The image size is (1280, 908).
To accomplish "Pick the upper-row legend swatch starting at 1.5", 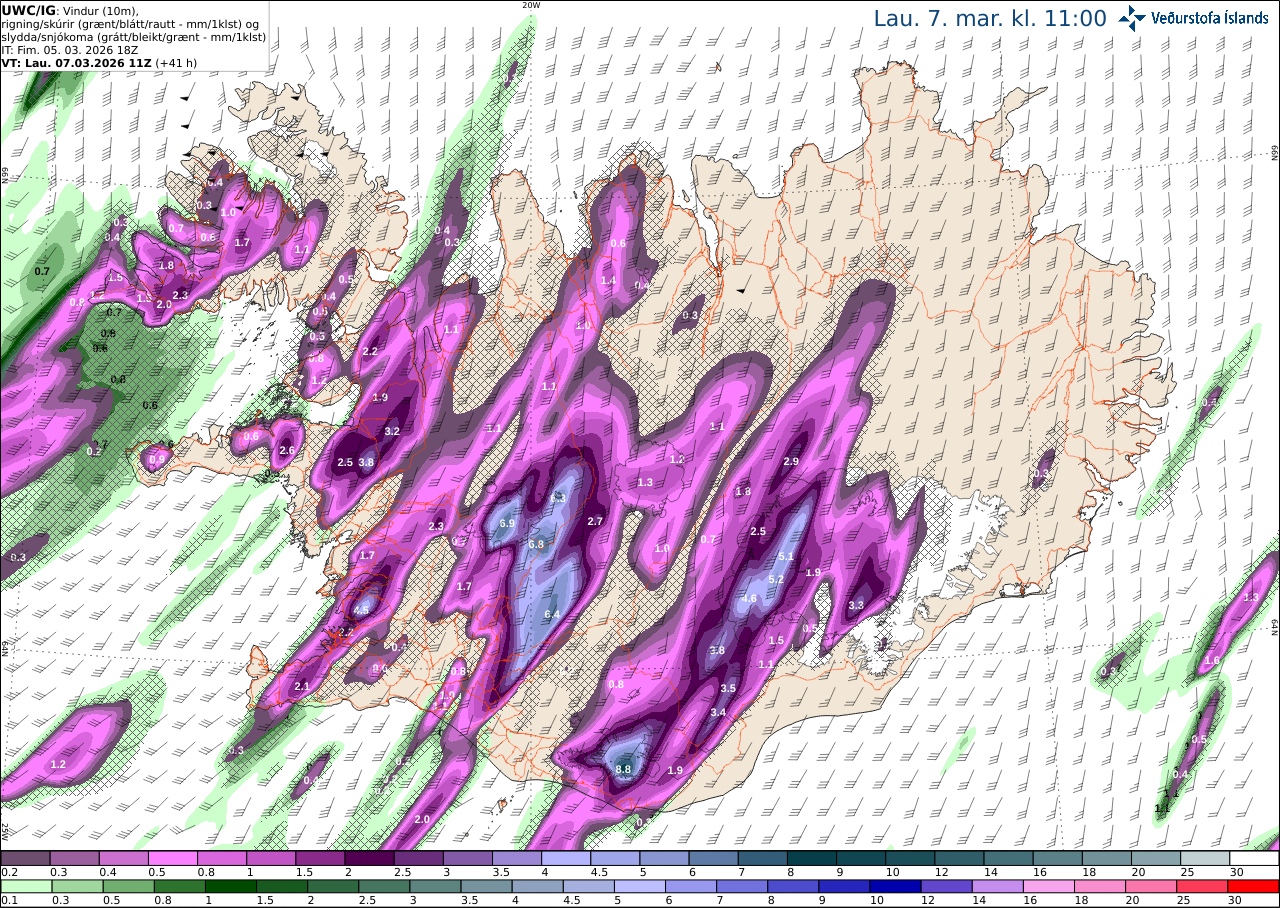I will point(320,858).
